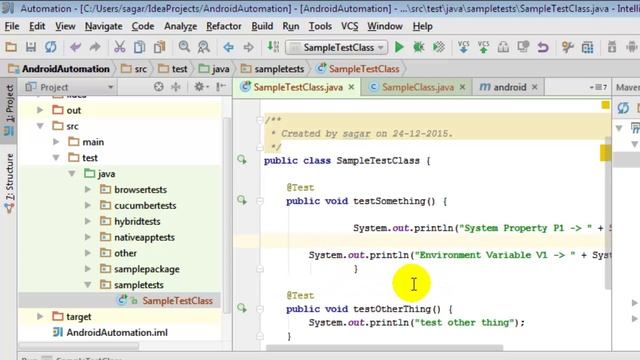Click the VCS Update Project icon
Image resolution: width=640 pixels, height=360 pixels.
464,47
